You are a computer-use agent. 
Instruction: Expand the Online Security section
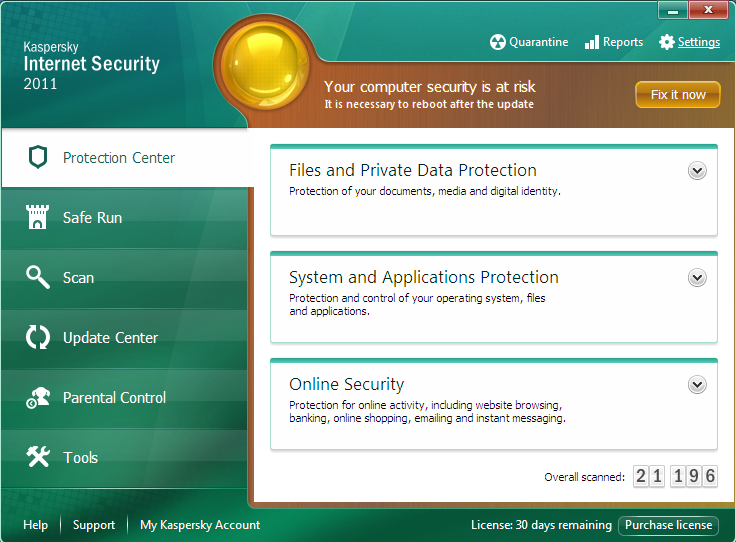pyautogui.click(x=697, y=385)
